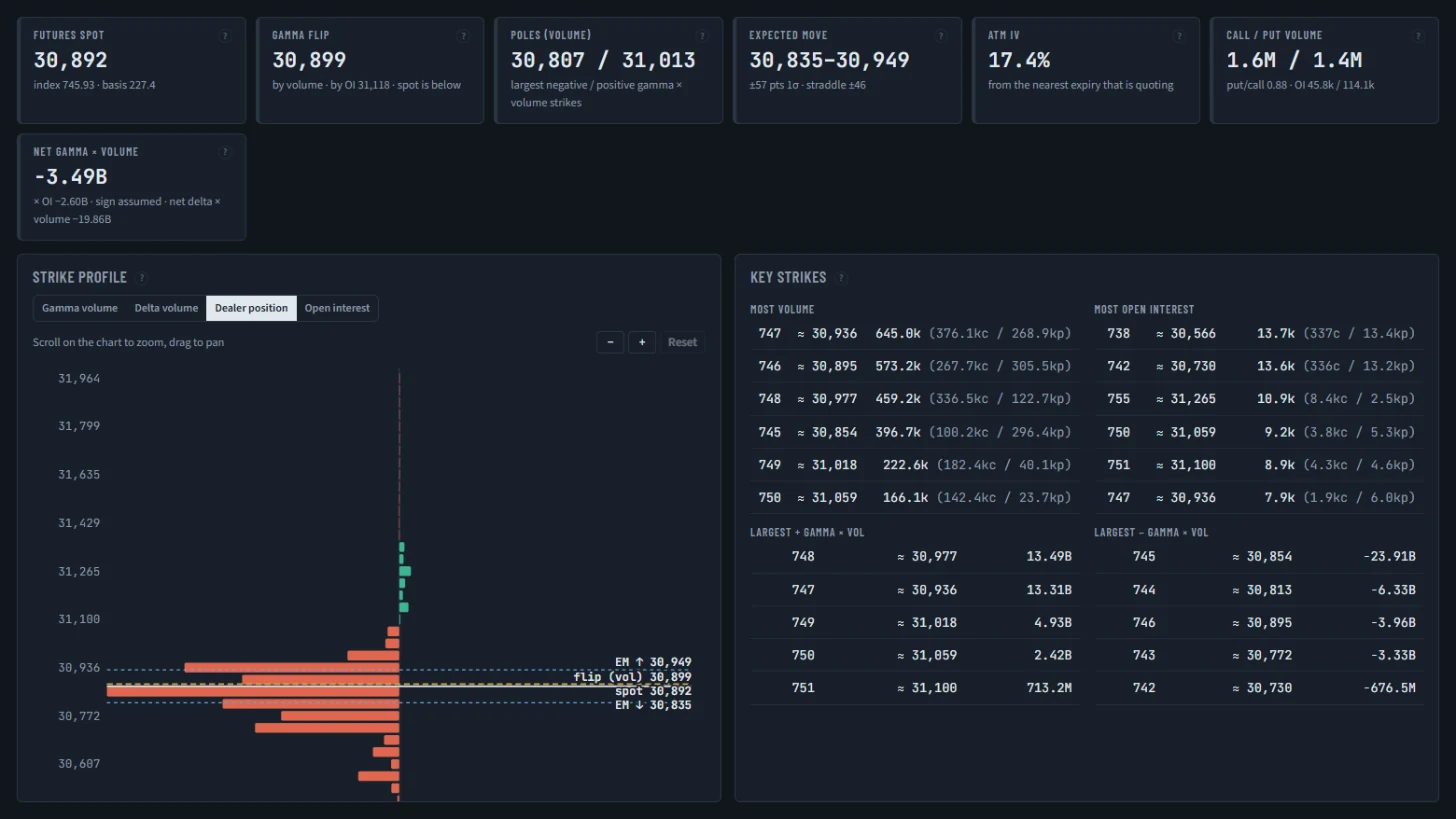Screen dimensions: 1456x819
Task: Switch to Open interest tab
Action: [x=337, y=308]
